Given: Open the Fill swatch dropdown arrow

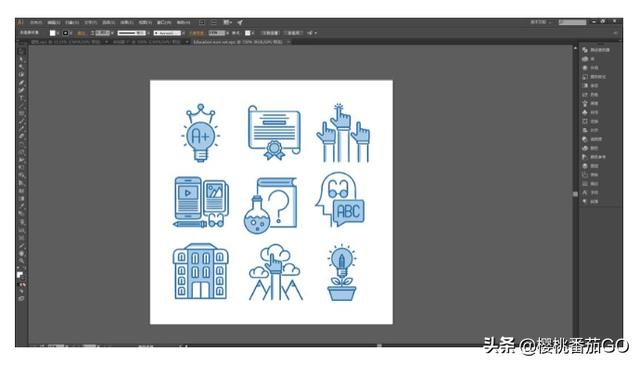Looking at the screenshot, I should click(58, 33).
